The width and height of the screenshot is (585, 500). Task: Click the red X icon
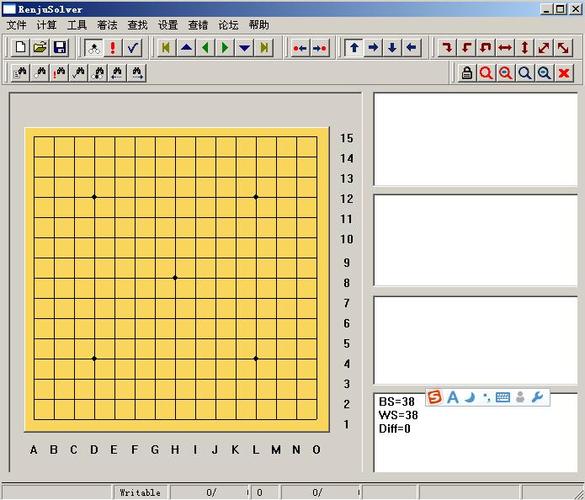click(564, 73)
